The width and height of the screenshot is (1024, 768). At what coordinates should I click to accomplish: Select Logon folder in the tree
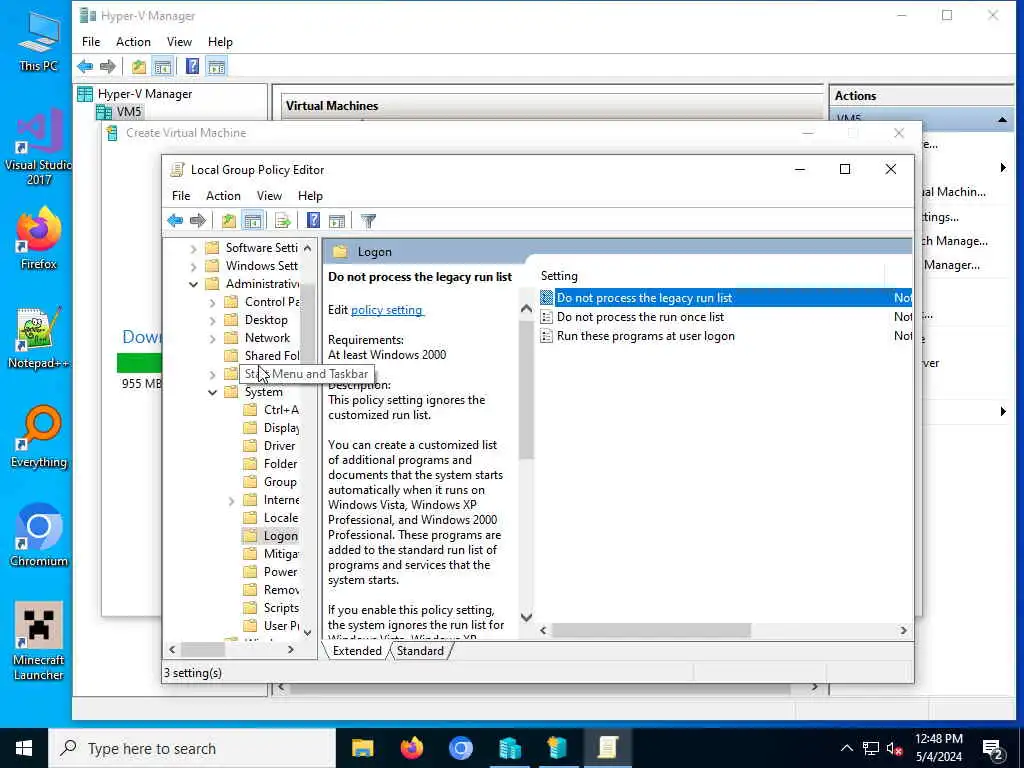pyautogui.click(x=281, y=536)
